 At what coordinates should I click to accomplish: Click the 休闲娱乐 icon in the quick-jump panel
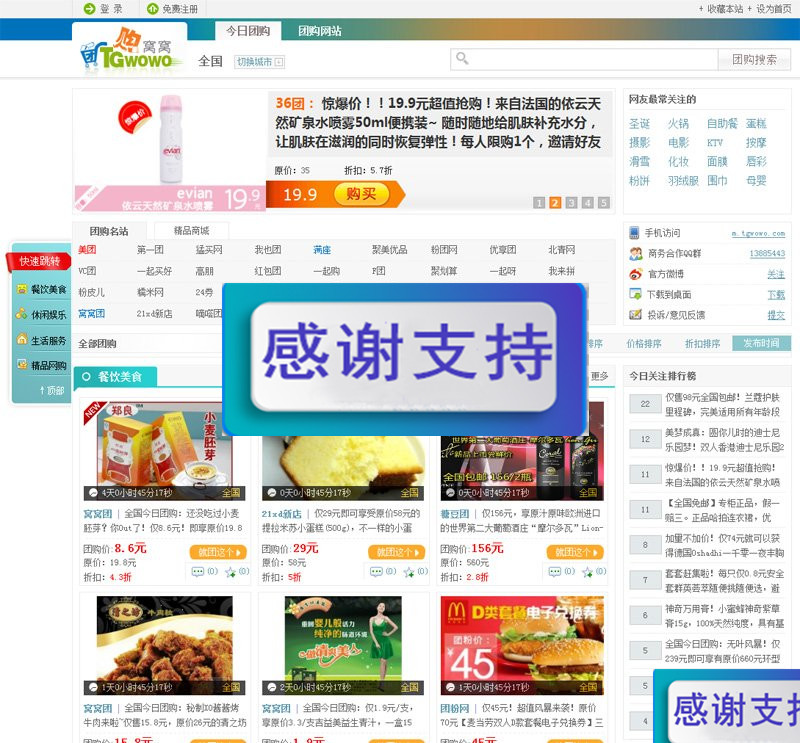click(x=21, y=314)
